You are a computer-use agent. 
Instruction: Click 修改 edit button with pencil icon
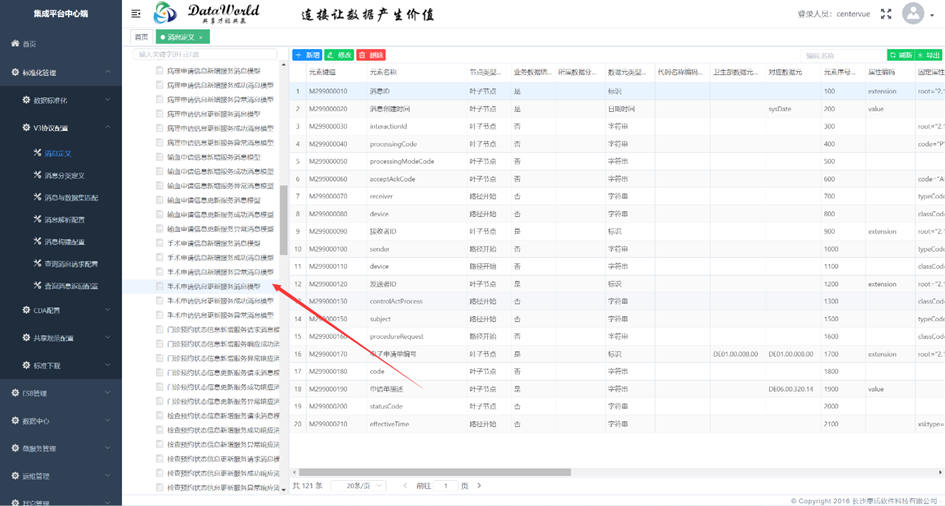click(x=339, y=55)
